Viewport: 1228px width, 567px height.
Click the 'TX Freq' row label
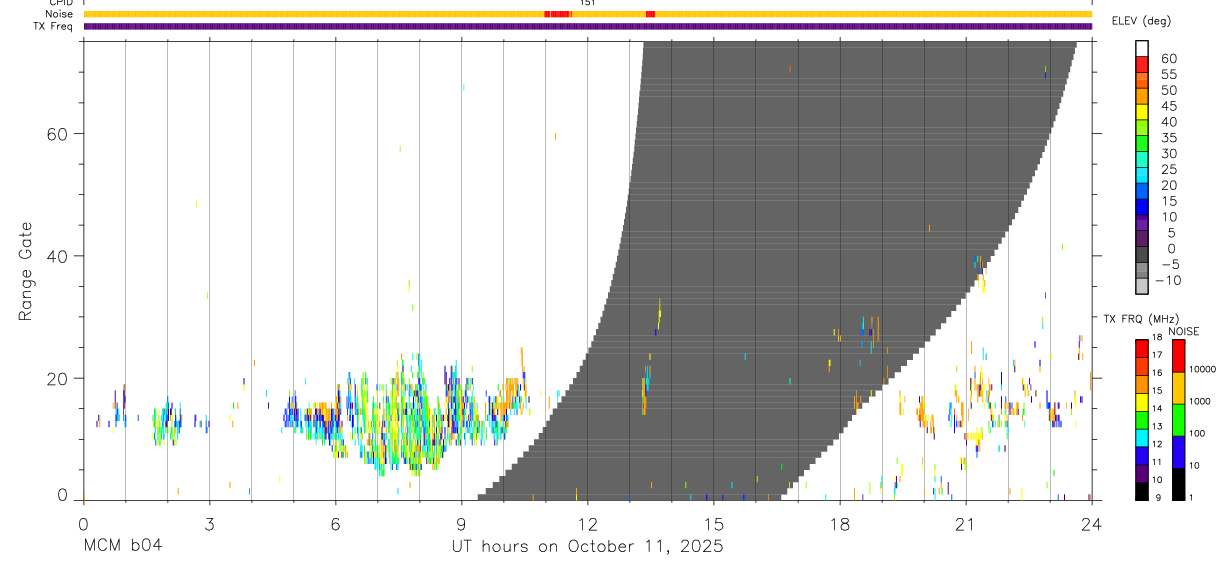[54, 26]
